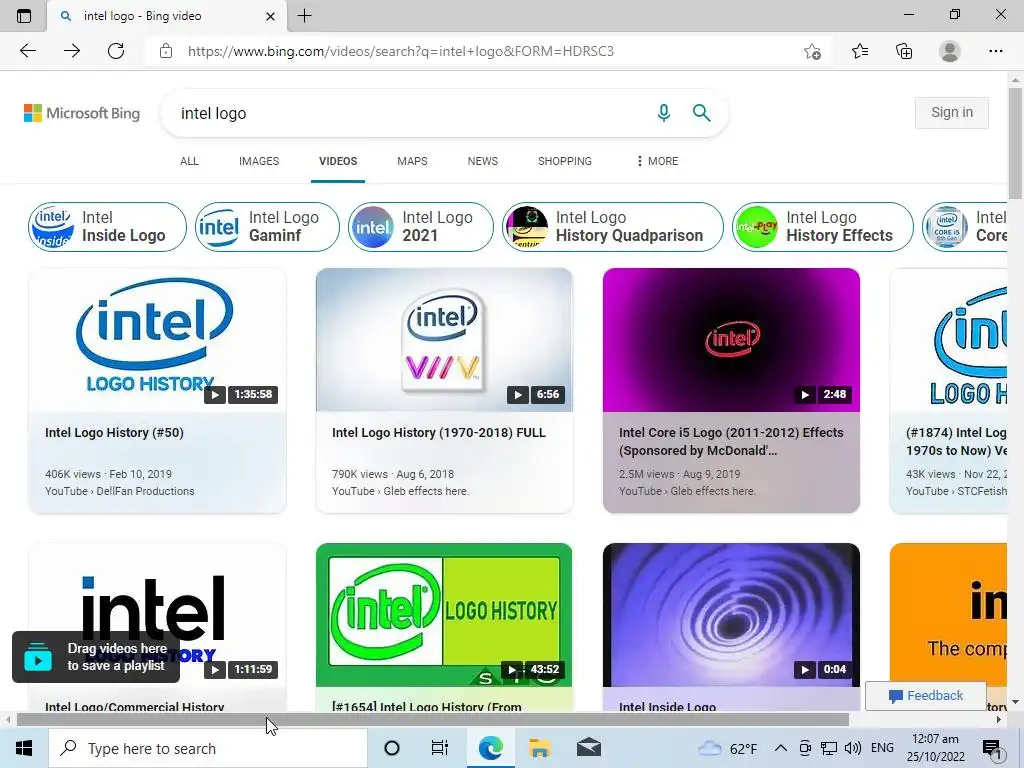
Task: Click the speaker volume icon in the tray
Action: [x=852, y=748]
